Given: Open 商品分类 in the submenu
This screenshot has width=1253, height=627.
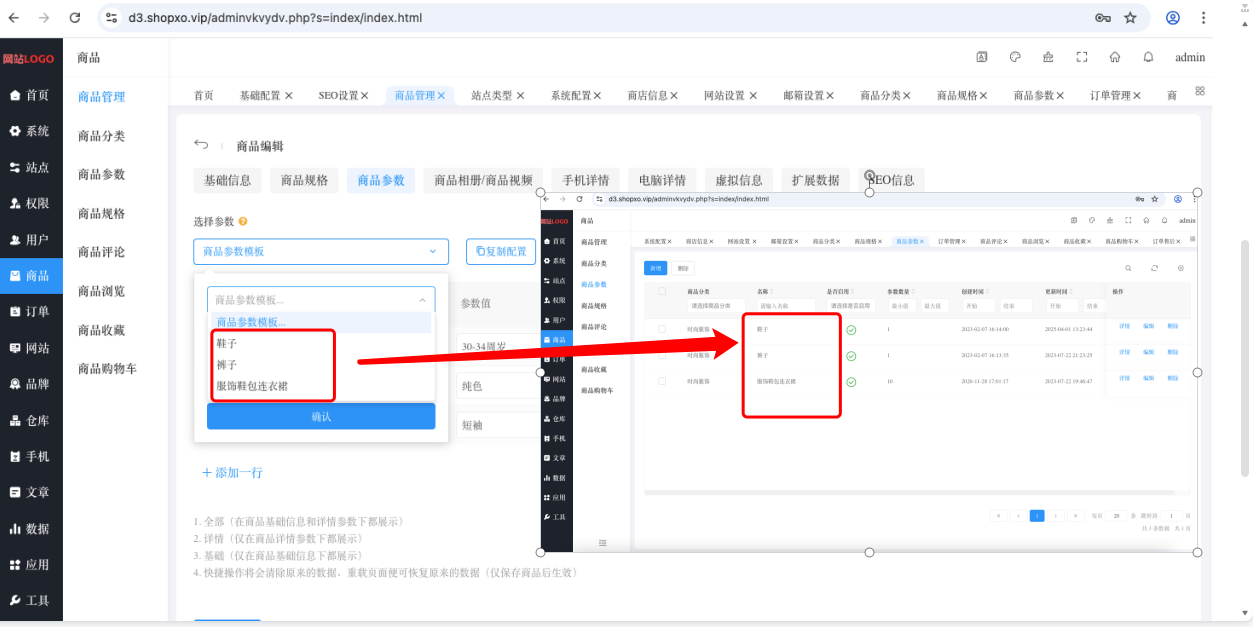Looking at the screenshot, I should pyautogui.click(x=101, y=135).
